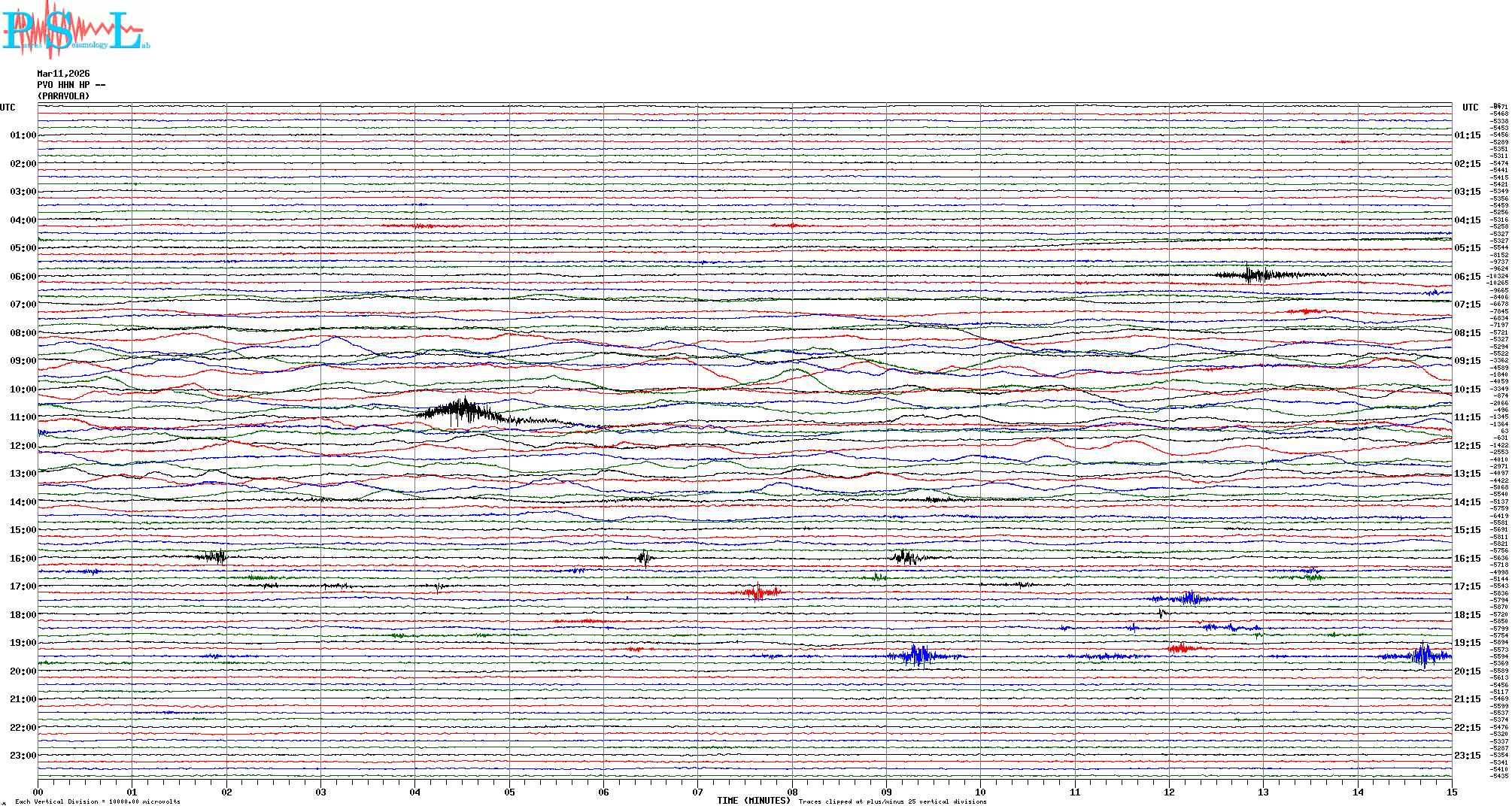Click the Mar11,2026 date label
This screenshot has width=1512, height=812.
(x=63, y=74)
